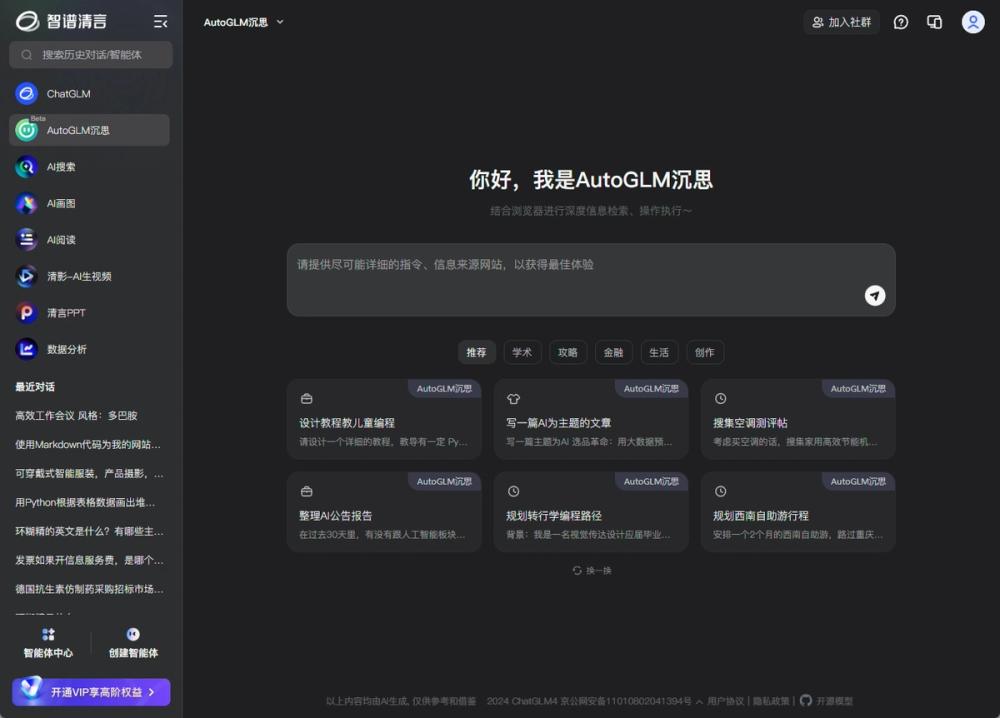
Task: Open the AI阅读 tool
Action: point(89,240)
